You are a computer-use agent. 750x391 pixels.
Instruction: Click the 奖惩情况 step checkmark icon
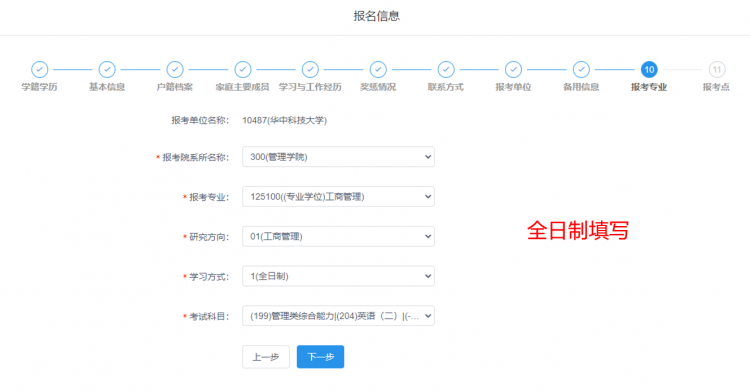click(378, 69)
